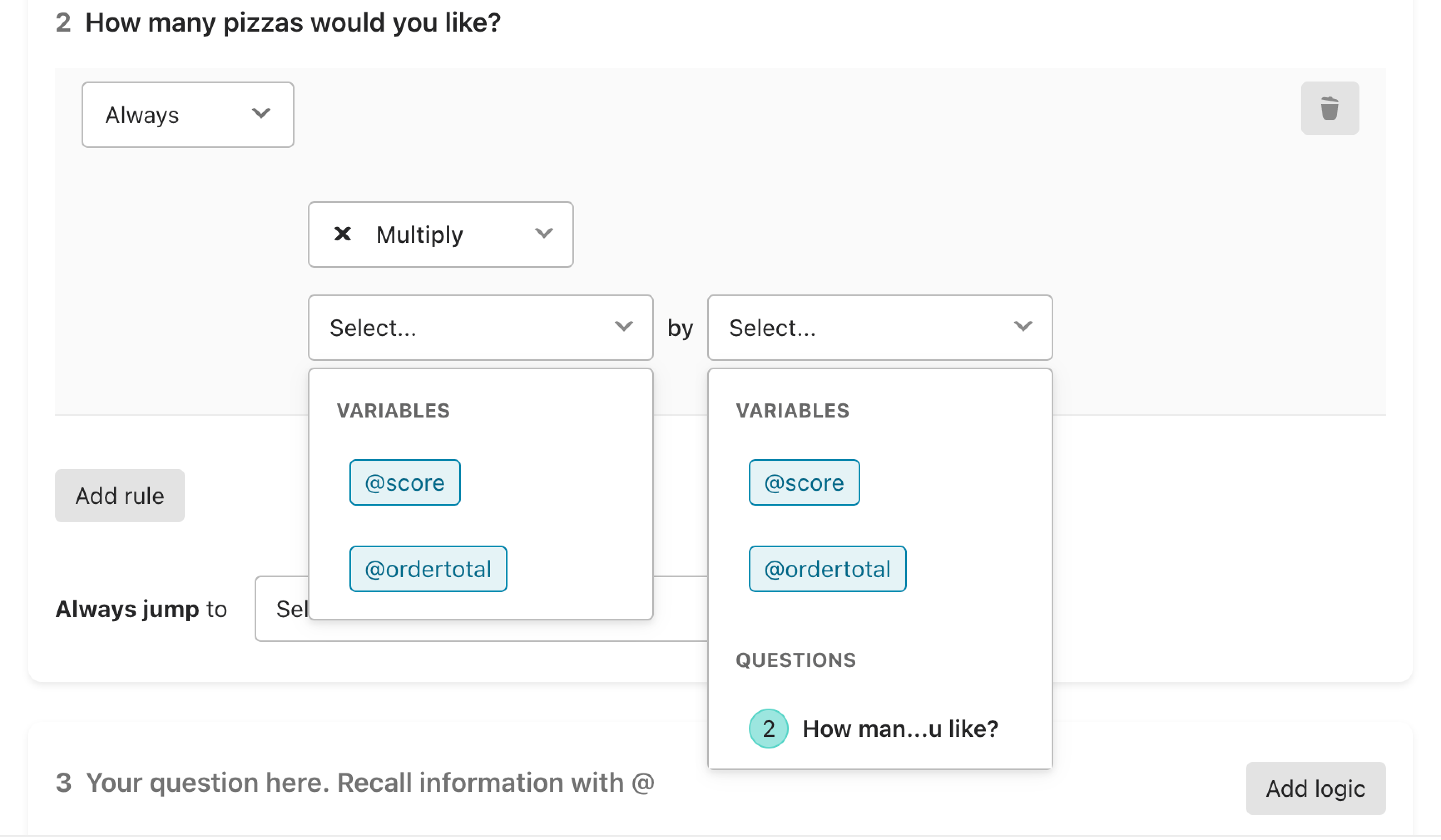The height and width of the screenshot is (840, 1441).
Task: Open the Always condition dropdown
Action: [188, 115]
